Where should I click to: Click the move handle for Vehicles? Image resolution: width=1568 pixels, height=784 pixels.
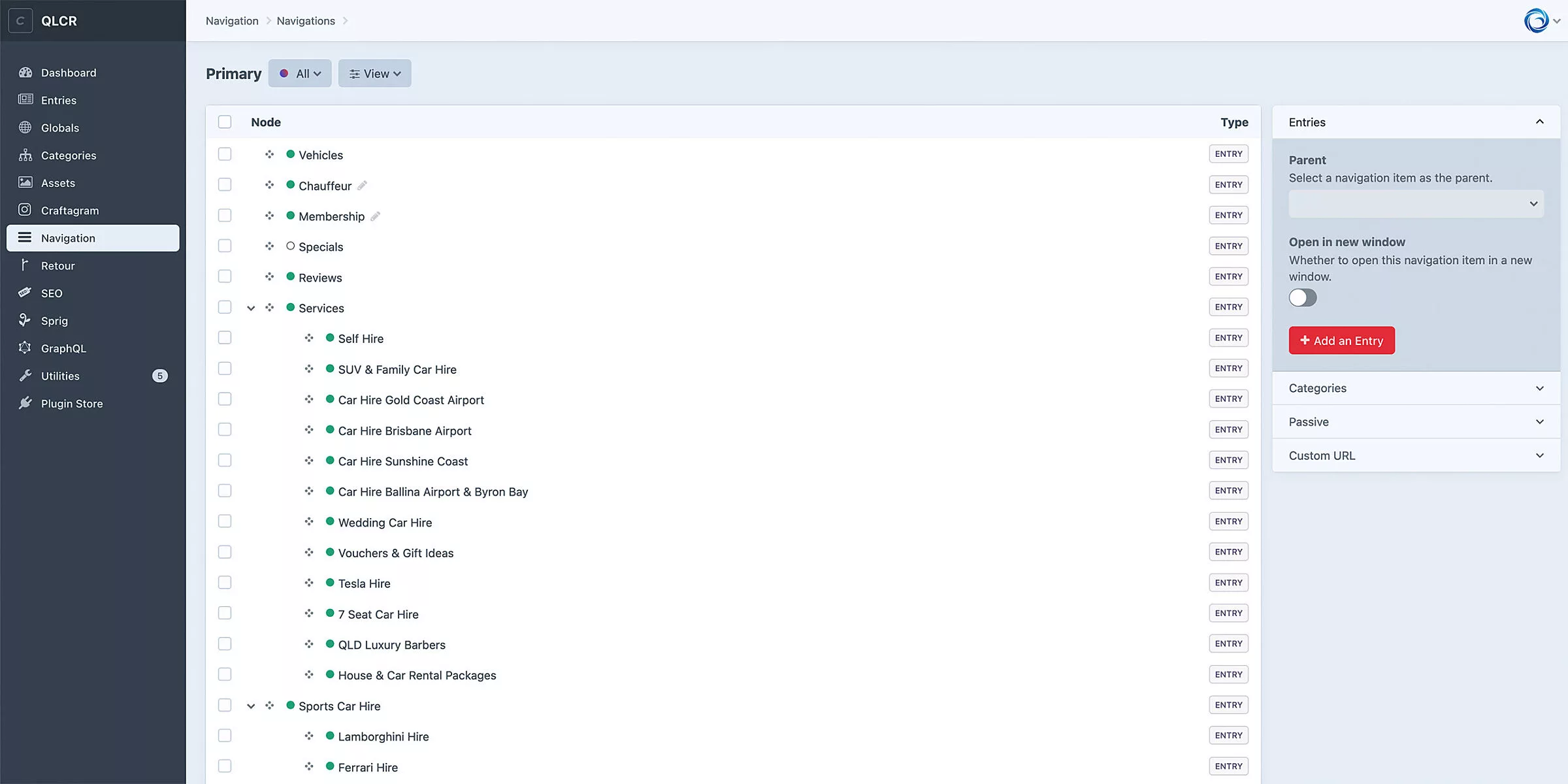pos(269,154)
